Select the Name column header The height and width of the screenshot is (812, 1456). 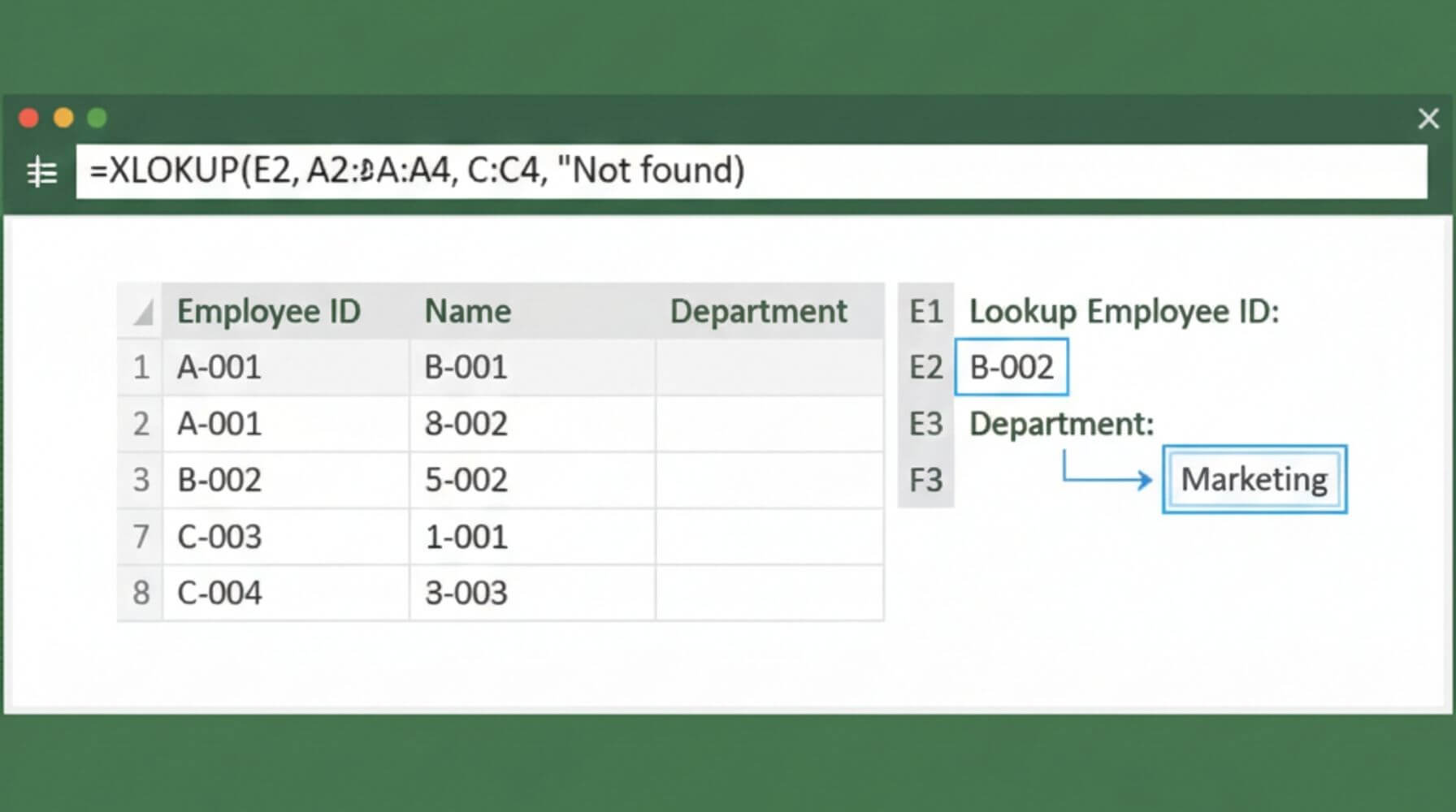[468, 312]
